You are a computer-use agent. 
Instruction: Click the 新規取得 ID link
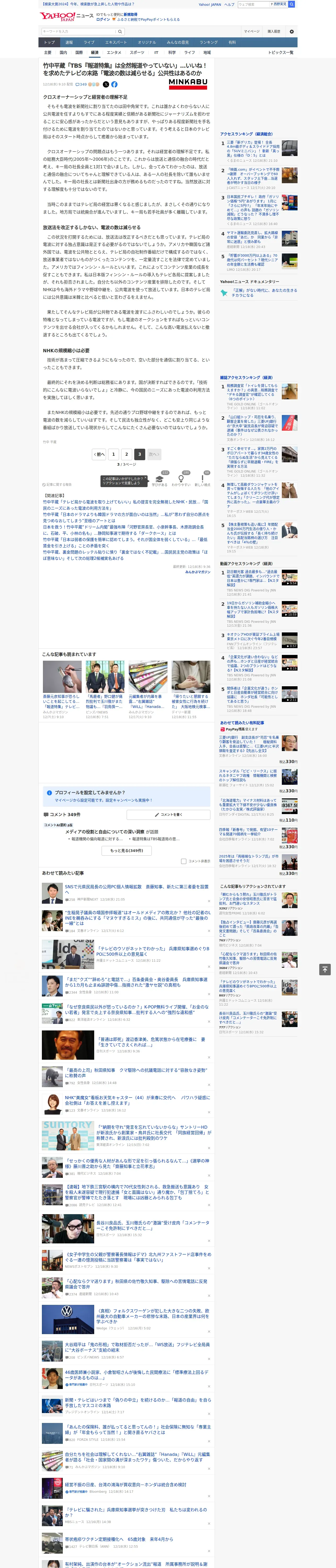click(131, 14)
